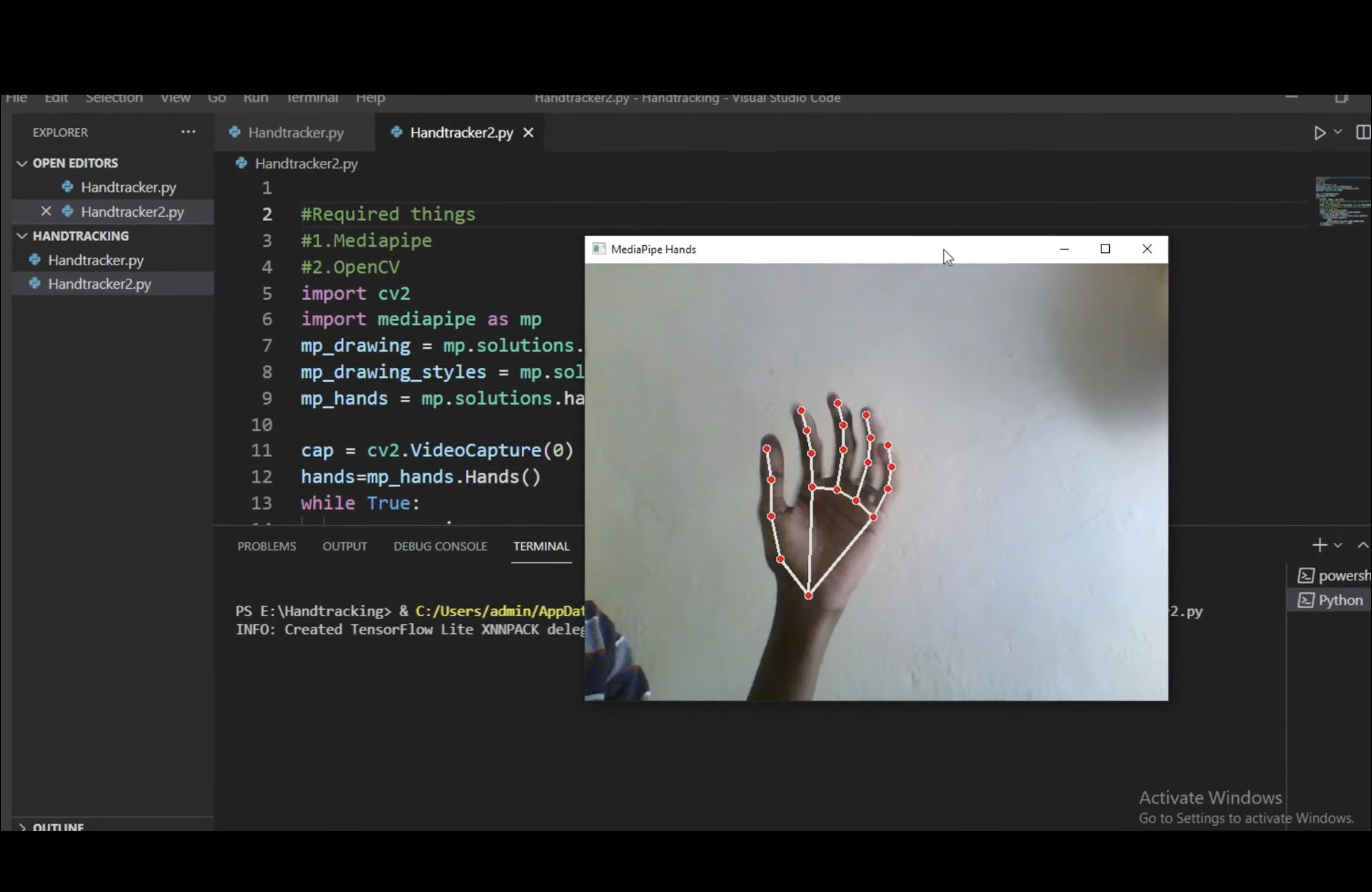Select Handtracker2.py under Open Editors
This screenshot has height=892, width=1372.
pos(132,211)
